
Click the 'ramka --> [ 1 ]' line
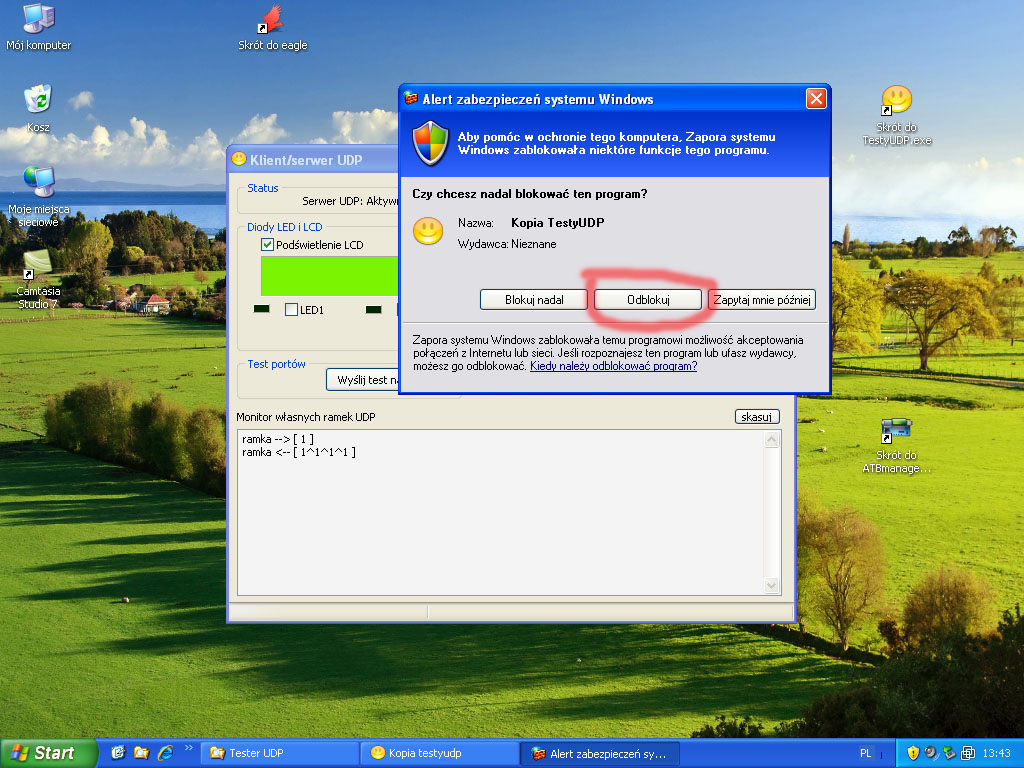(x=278, y=440)
